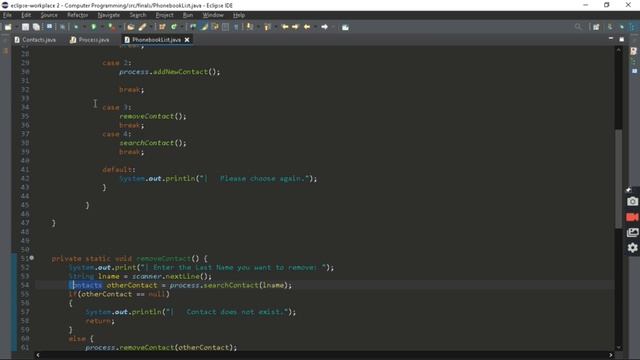640x360 pixels.
Task: Click the green New Java Class icon
Action: (x=174, y=27)
